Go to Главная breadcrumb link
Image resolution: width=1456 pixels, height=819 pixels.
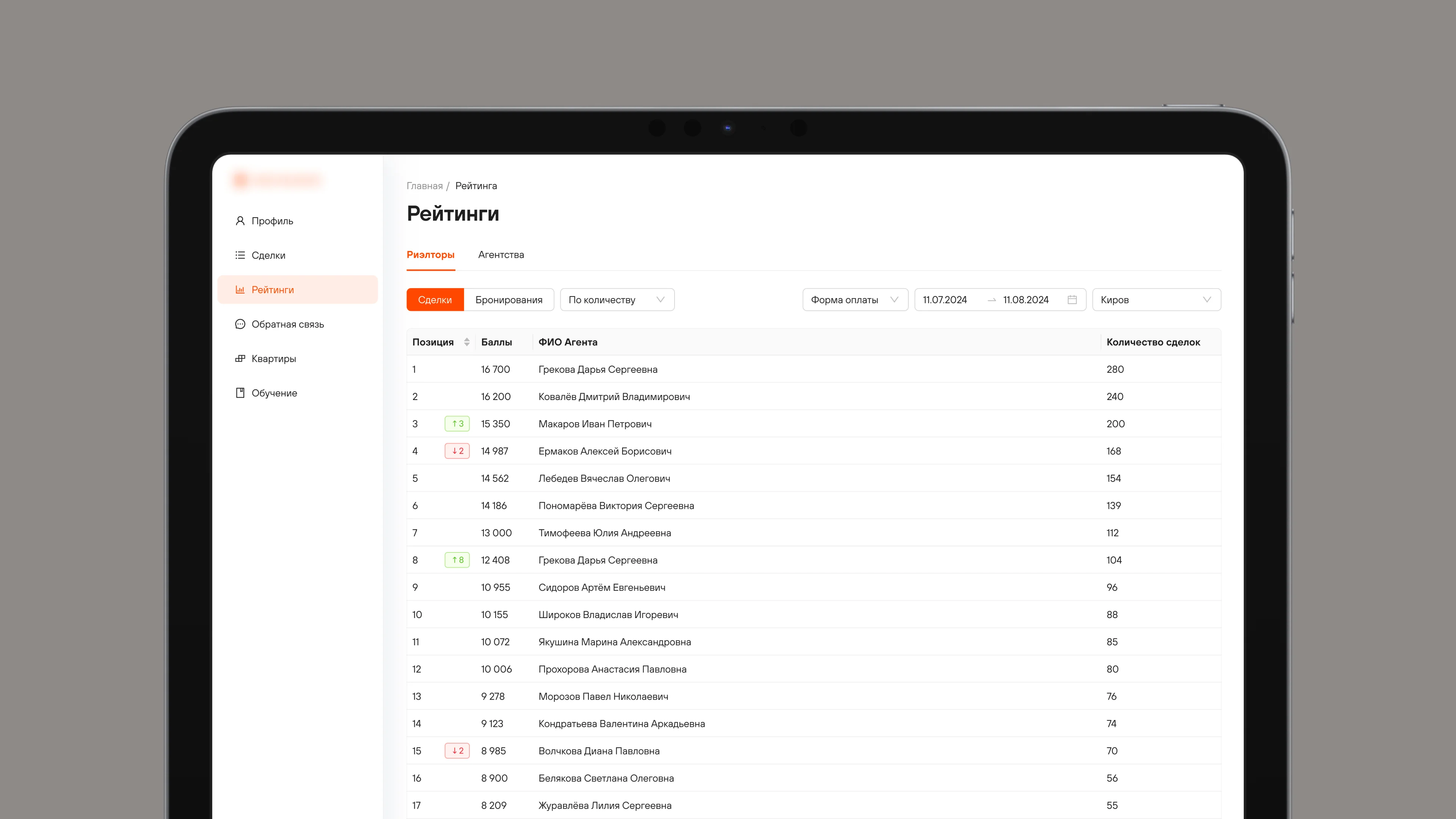pyautogui.click(x=425, y=186)
